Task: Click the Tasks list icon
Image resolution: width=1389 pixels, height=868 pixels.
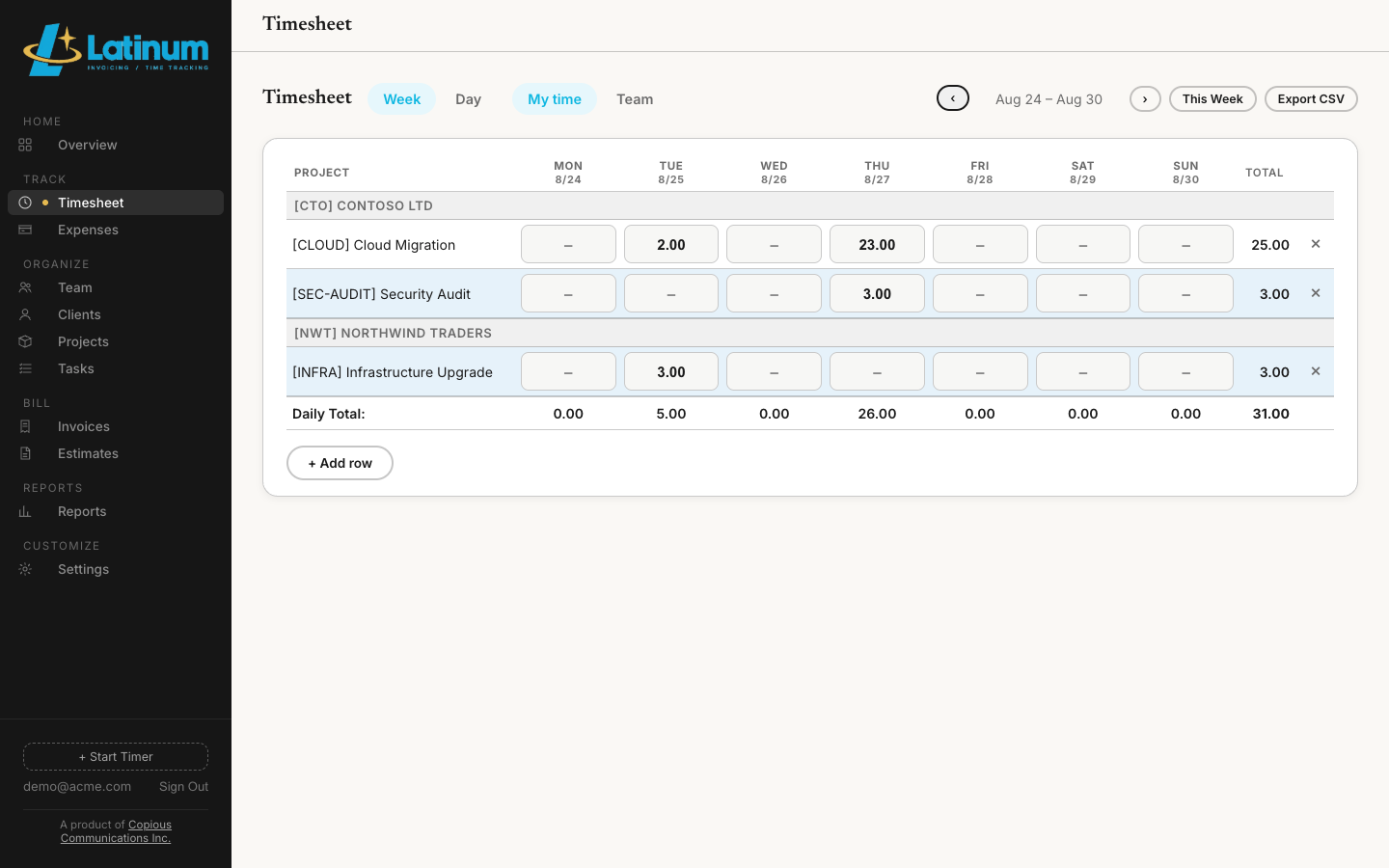Action: tap(25, 368)
